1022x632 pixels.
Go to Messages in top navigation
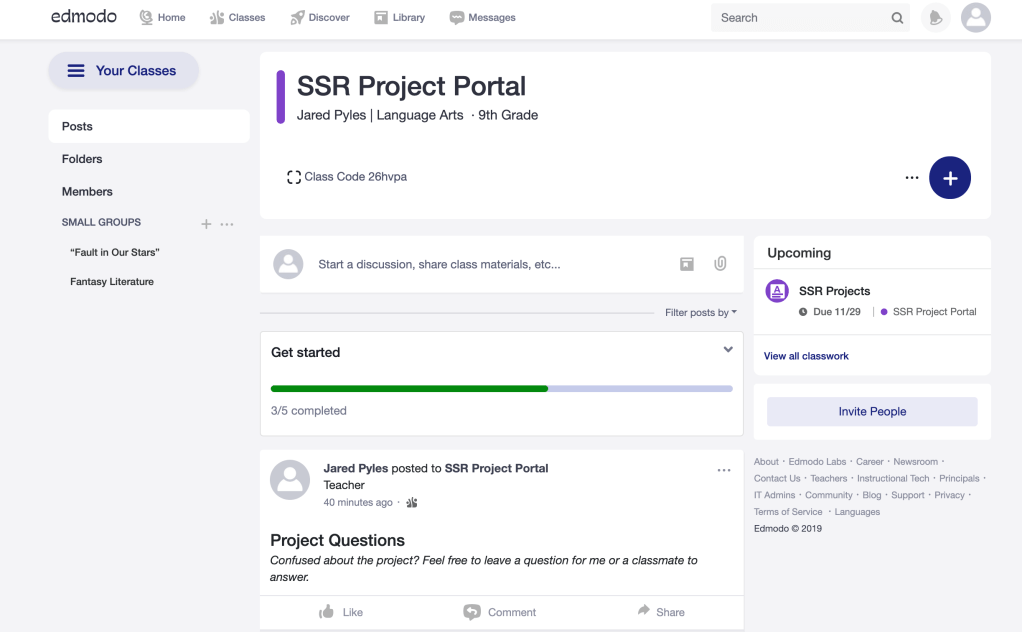point(482,18)
